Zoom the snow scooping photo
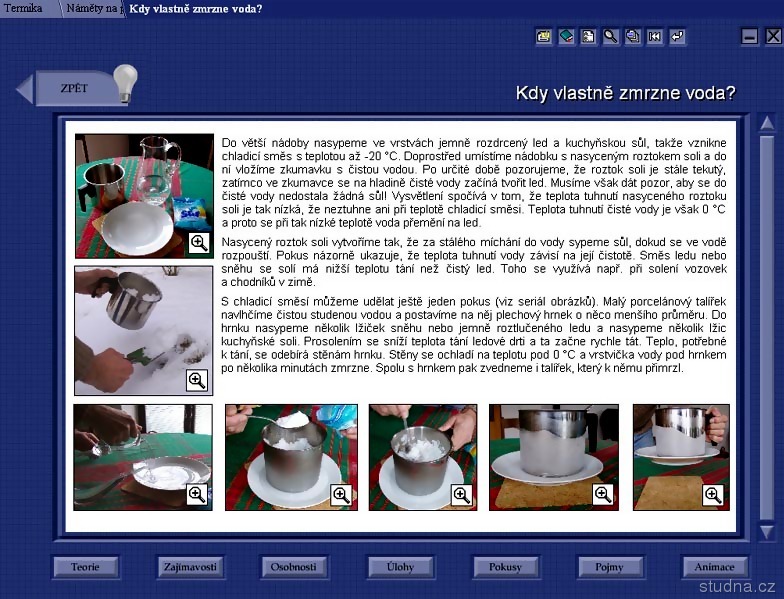The image size is (784, 599). 196,380
